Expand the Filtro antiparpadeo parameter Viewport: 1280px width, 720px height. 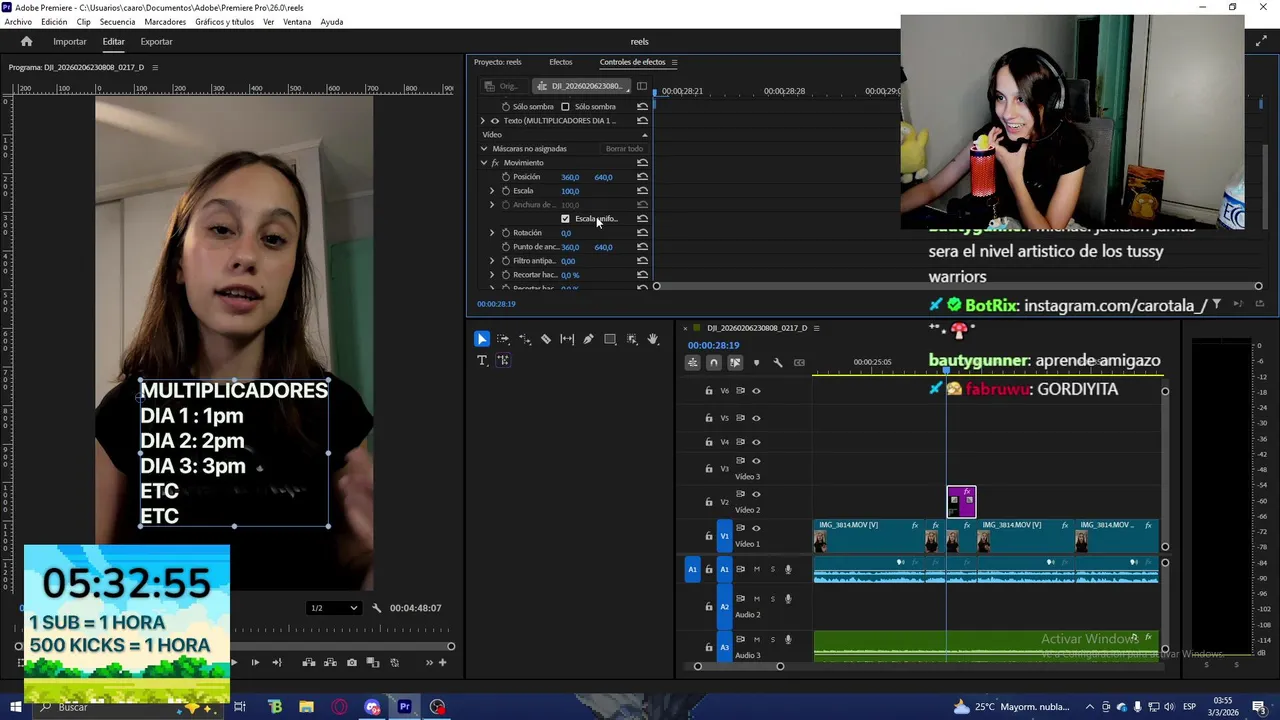click(x=492, y=261)
